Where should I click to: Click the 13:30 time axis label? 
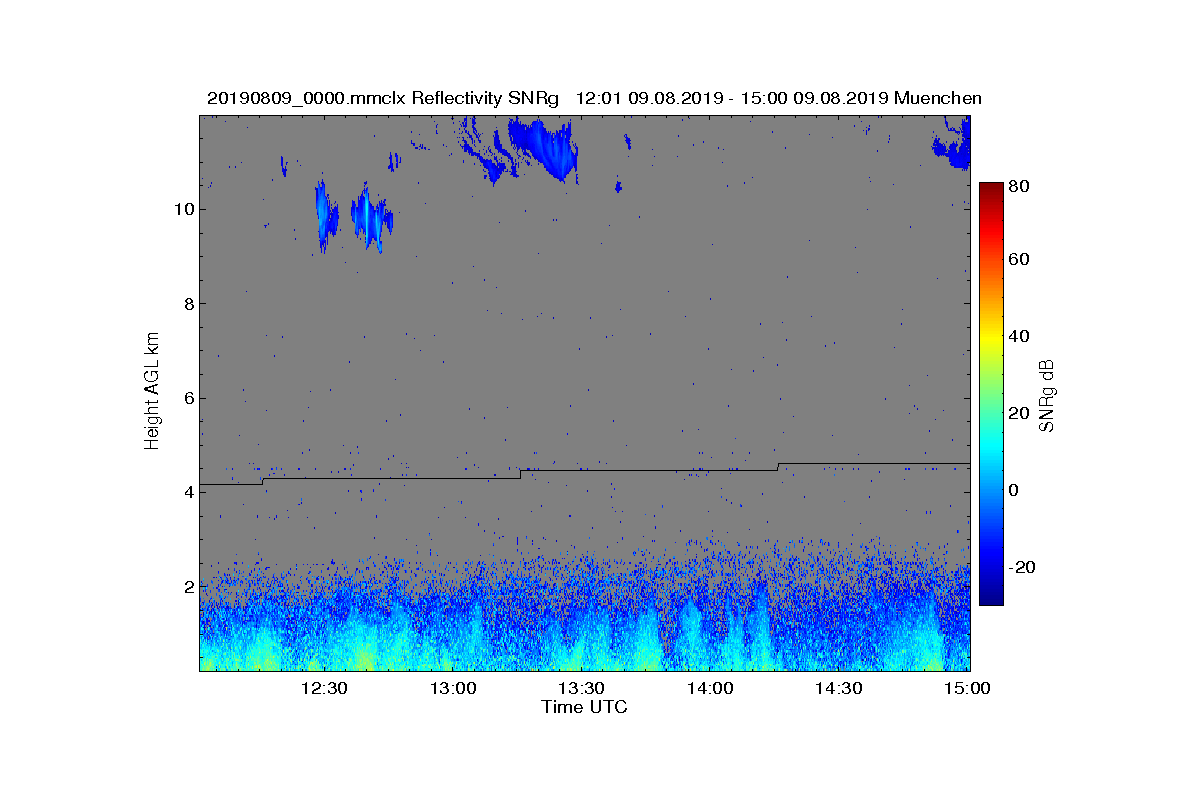click(581, 688)
